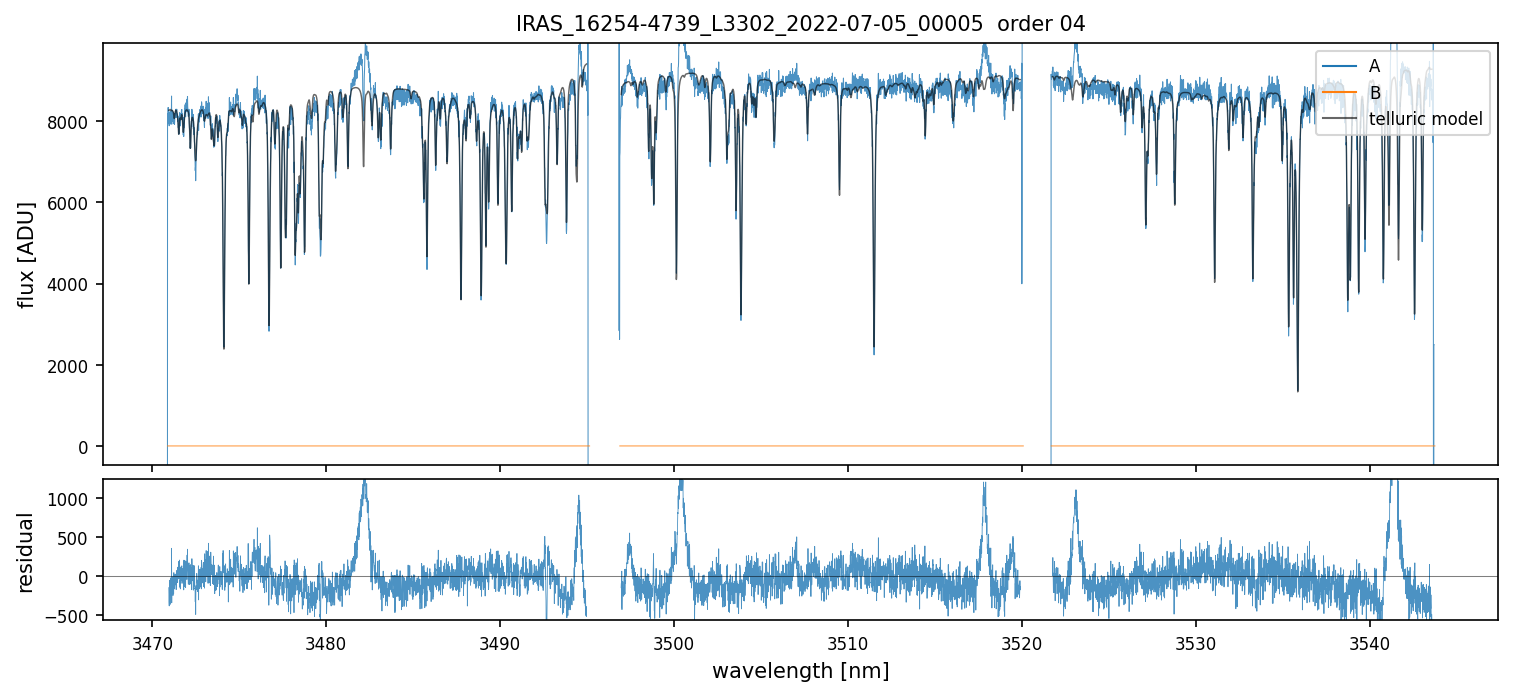Viewport: 1513px width, 696px height.
Task: Click the 3540 wavelength tick label
Action: [x=1369, y=641]
